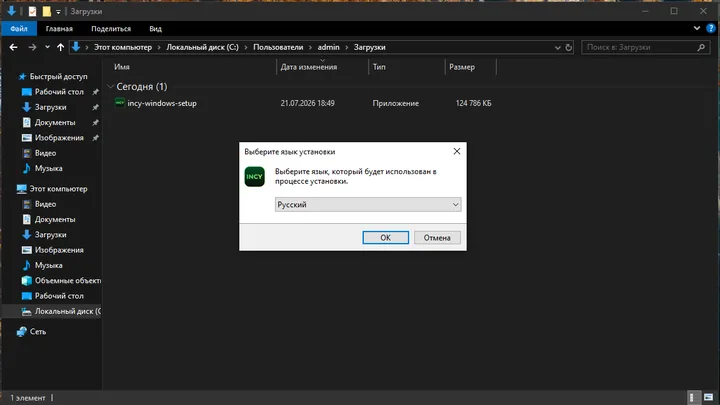720x405 pixels.
Task: Open pinned Документы in quick access
Action: 55,123
